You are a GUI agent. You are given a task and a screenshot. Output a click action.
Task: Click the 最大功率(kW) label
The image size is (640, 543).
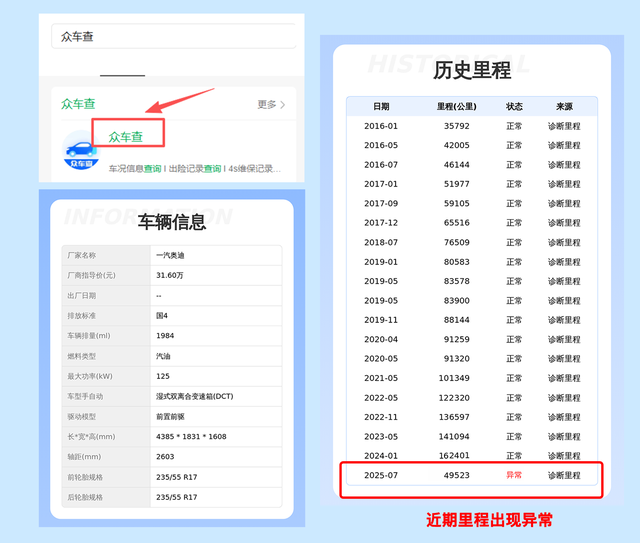click(x=90, y=376)
